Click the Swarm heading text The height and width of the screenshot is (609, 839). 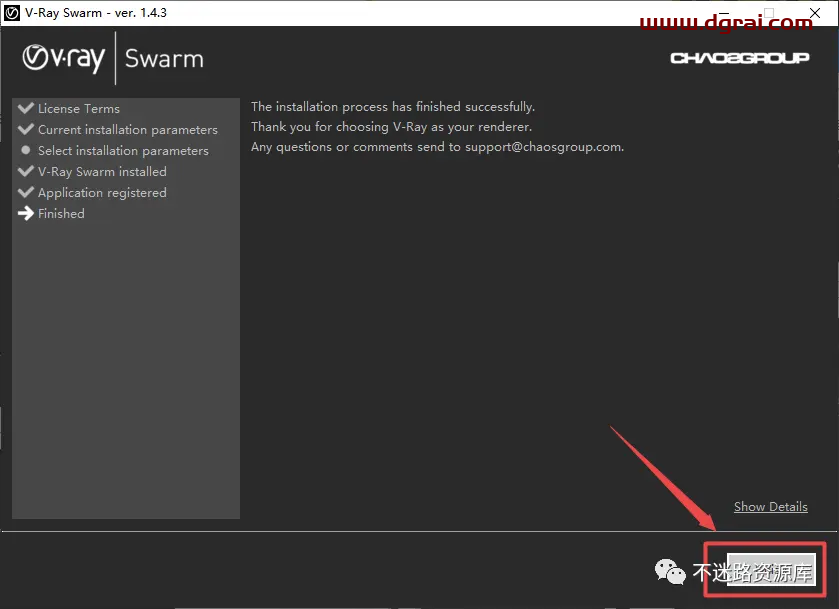(x=164, y=58)
